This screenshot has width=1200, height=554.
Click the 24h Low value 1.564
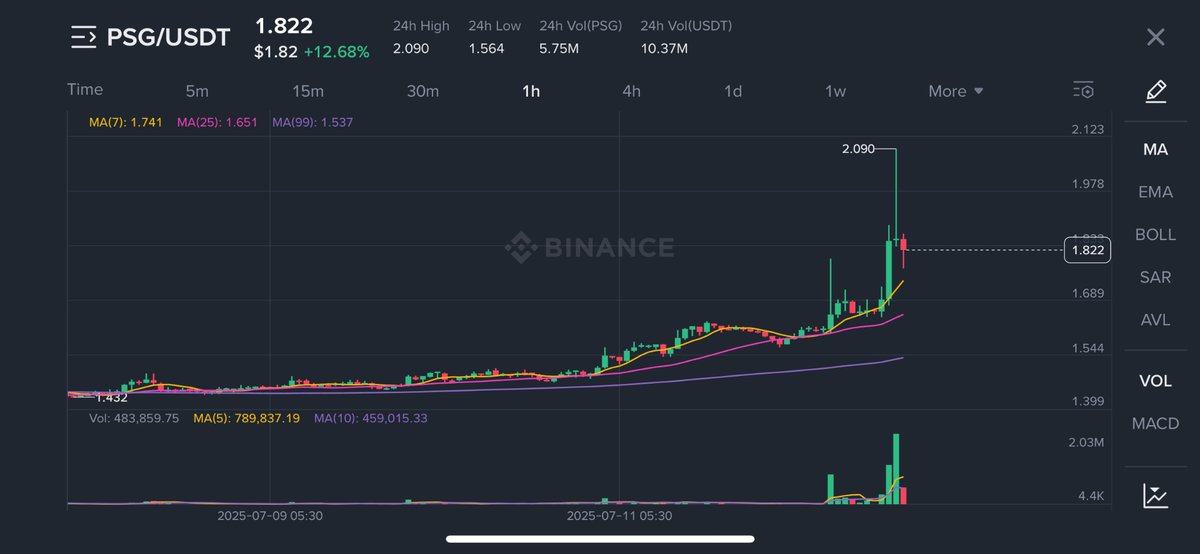click(486, 48)
